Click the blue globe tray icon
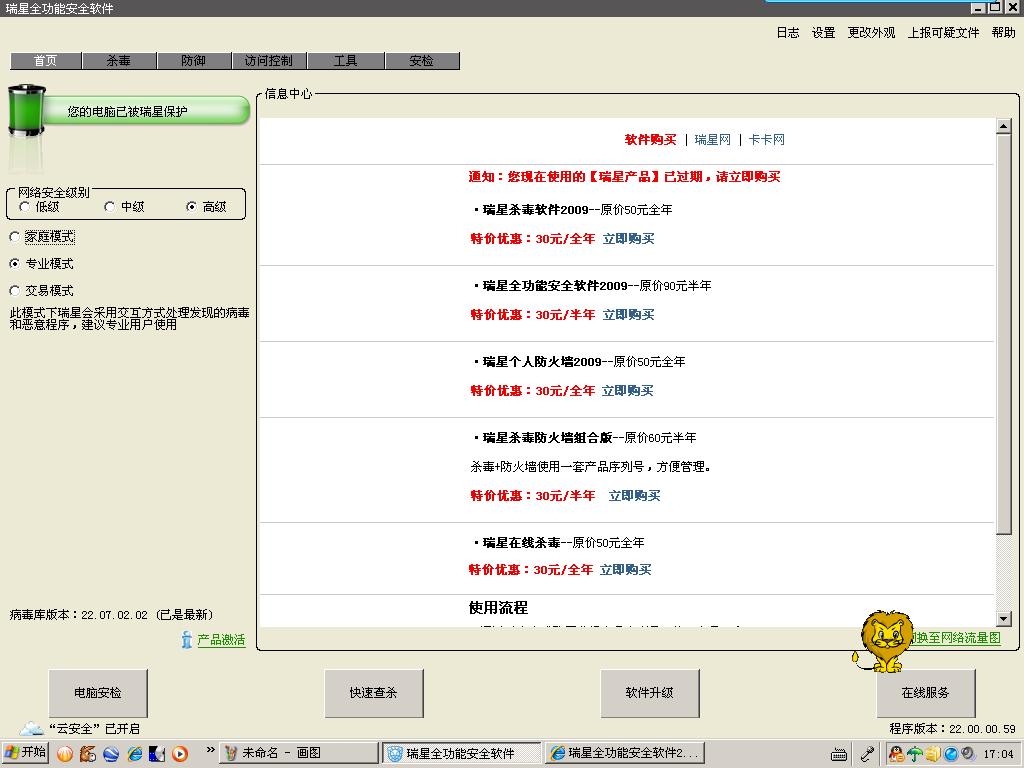 [x=950, y=754]
